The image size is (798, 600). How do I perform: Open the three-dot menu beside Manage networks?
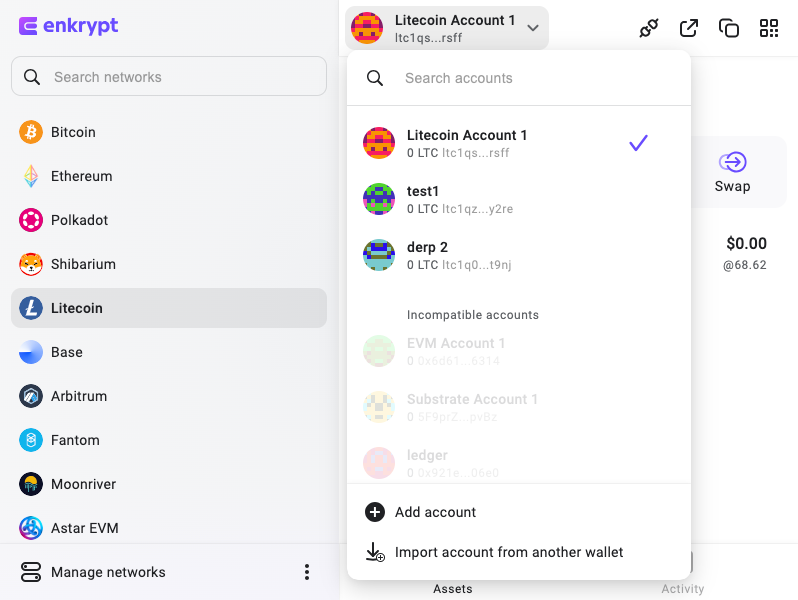306,572
